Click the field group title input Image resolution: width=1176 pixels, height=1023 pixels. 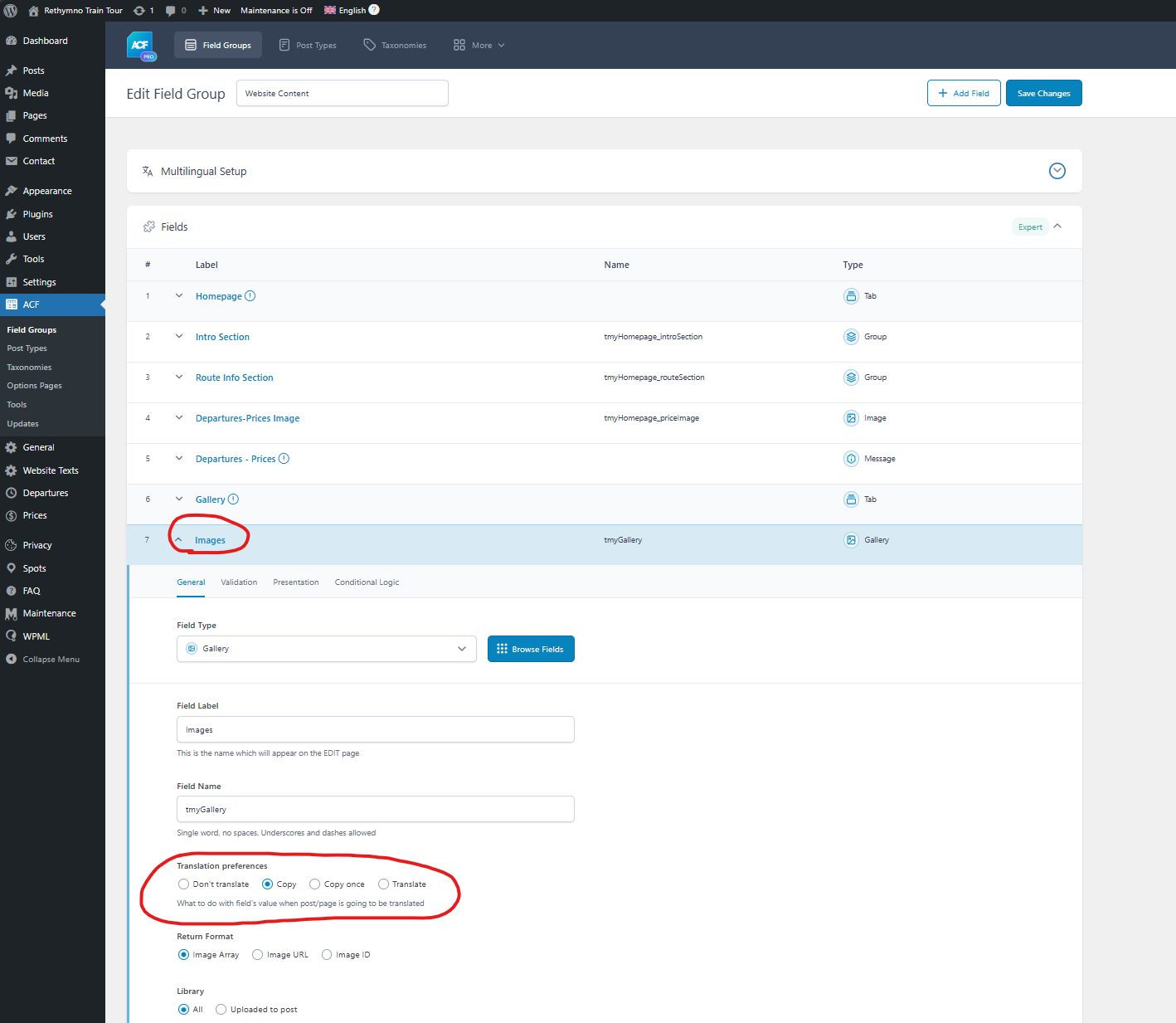click(x=343, y=93)
